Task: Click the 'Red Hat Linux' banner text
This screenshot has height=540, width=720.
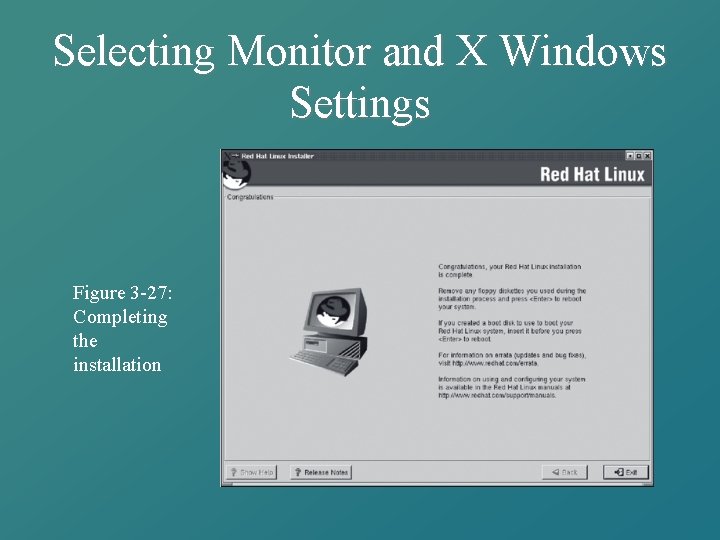Action: click(x=592, y=174)
